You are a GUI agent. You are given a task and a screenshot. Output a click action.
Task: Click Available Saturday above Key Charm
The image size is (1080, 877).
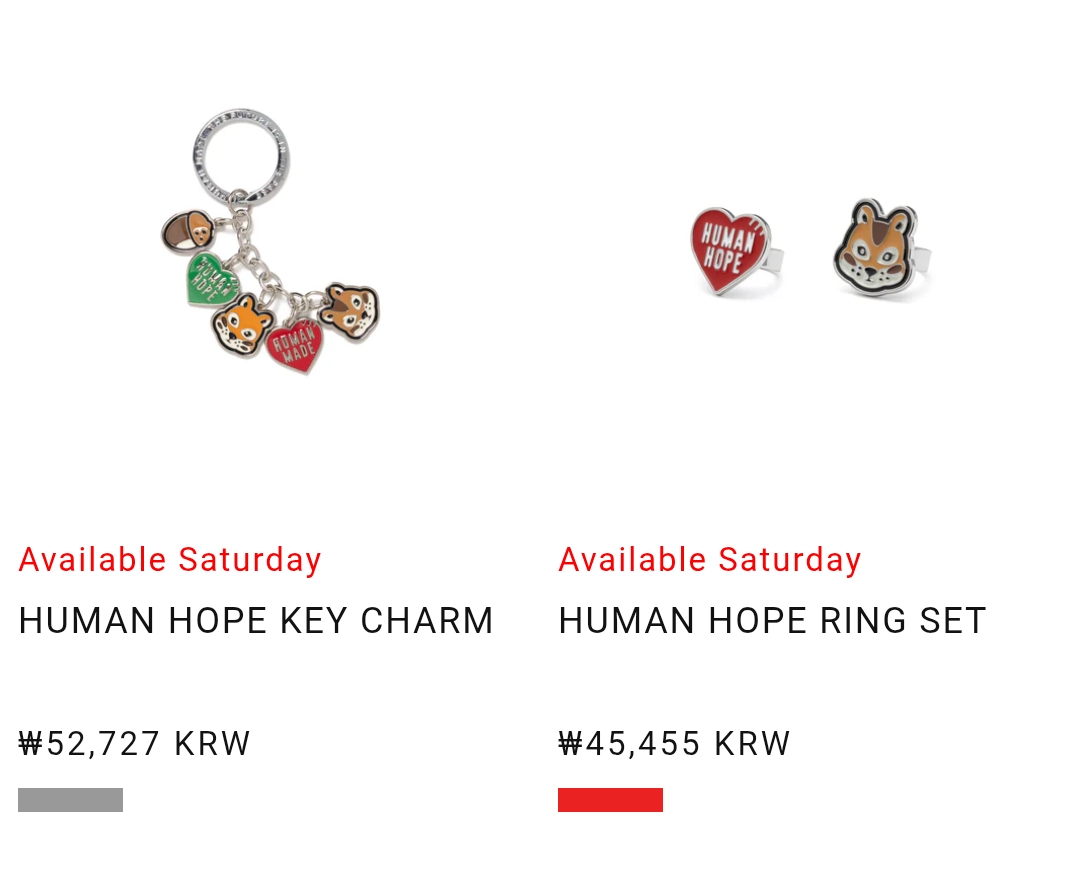(x=170, y=560)
